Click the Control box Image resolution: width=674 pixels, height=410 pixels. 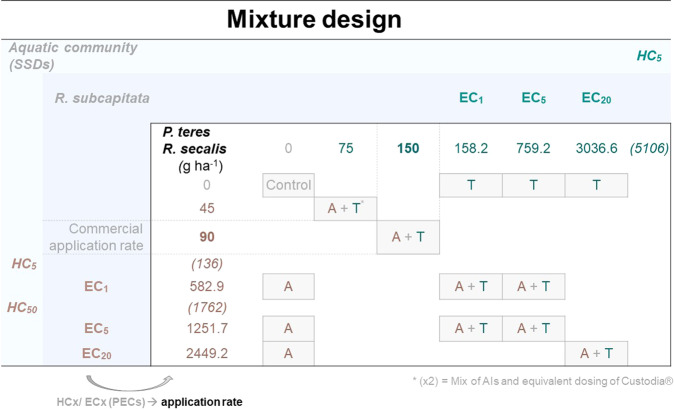pyautogui.click(x=288, y=185)
